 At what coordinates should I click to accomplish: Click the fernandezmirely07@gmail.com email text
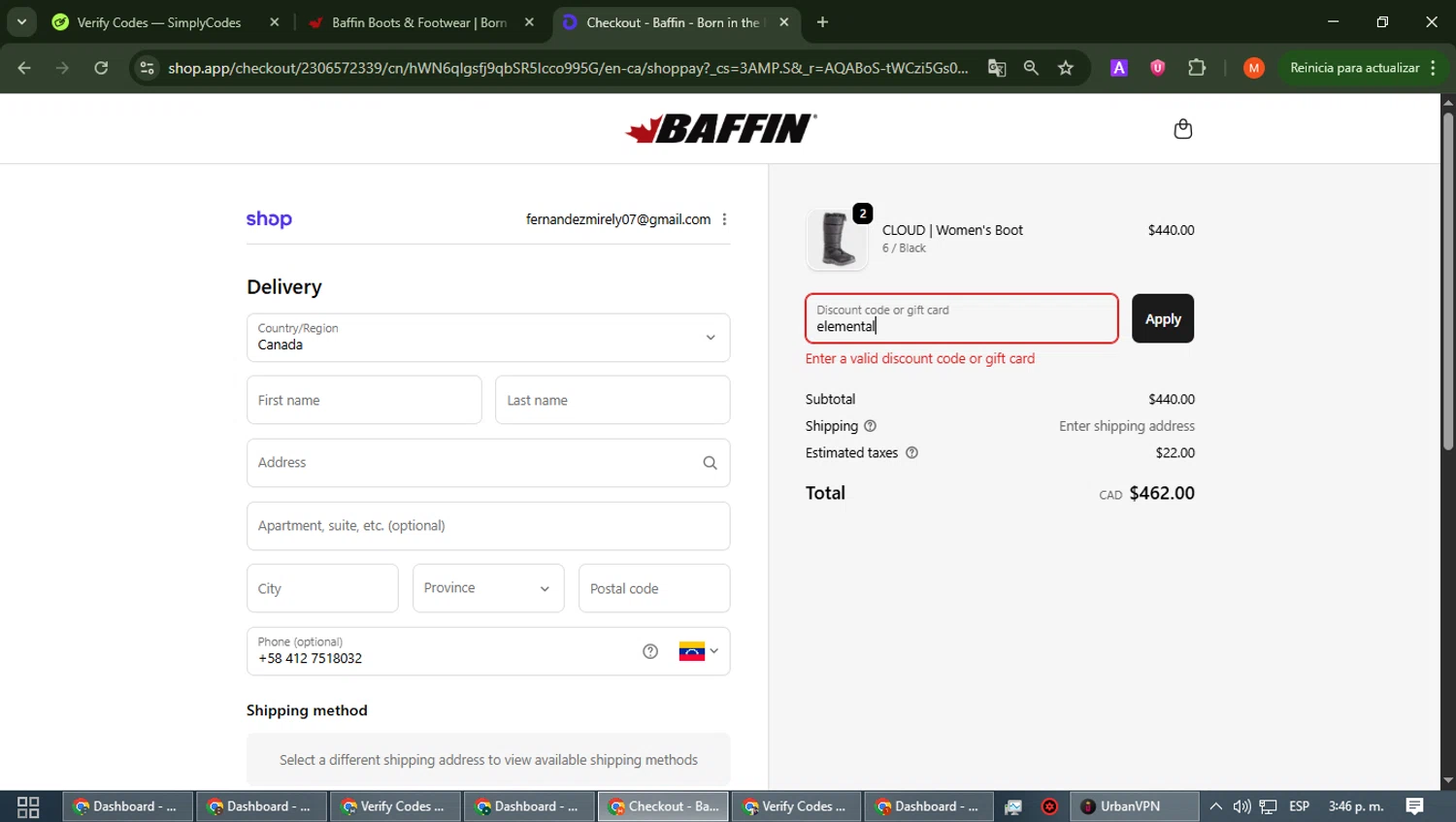pyautogui.click(x=618, y=219)
